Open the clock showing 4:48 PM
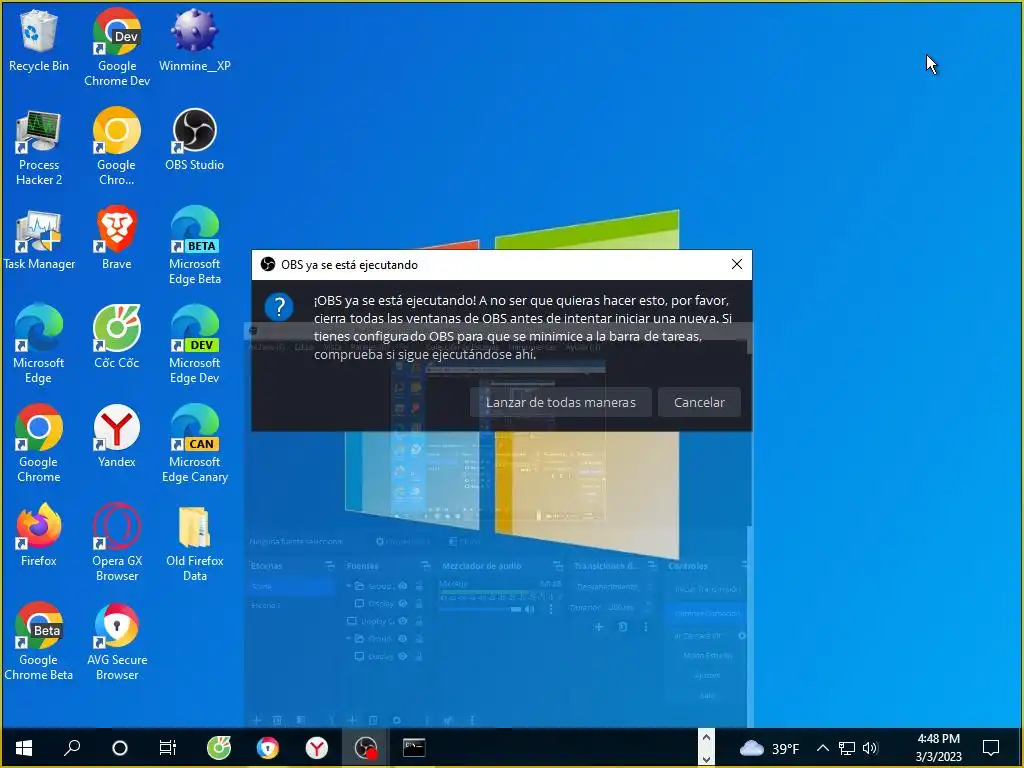The width and height of the screenshot is (1024, 768). [x=938, y=748]
